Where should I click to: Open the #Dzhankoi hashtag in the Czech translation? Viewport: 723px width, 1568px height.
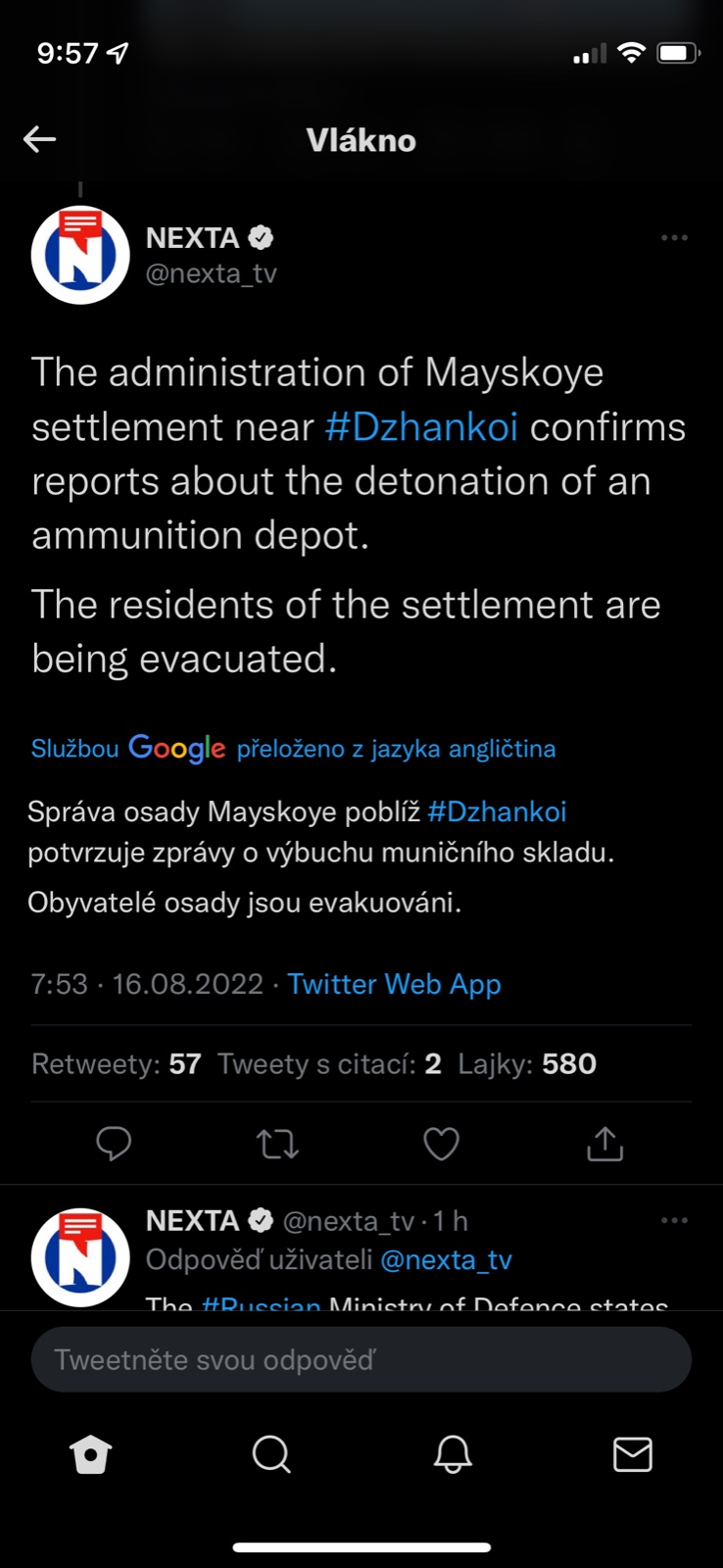click(497, 811)
